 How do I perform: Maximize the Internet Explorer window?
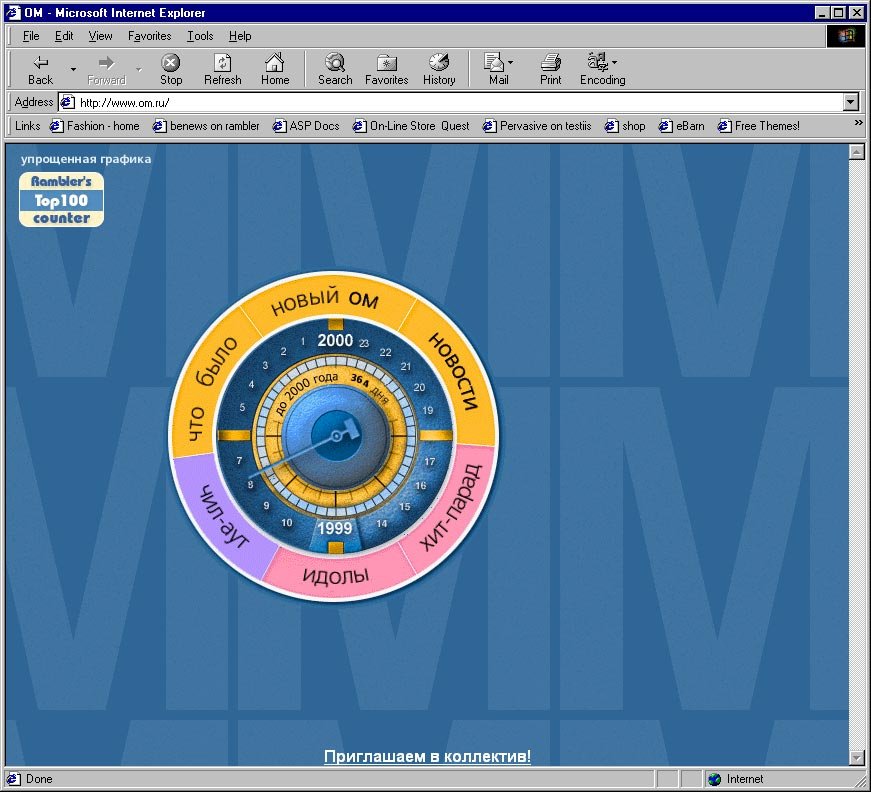tap(839, 12)
